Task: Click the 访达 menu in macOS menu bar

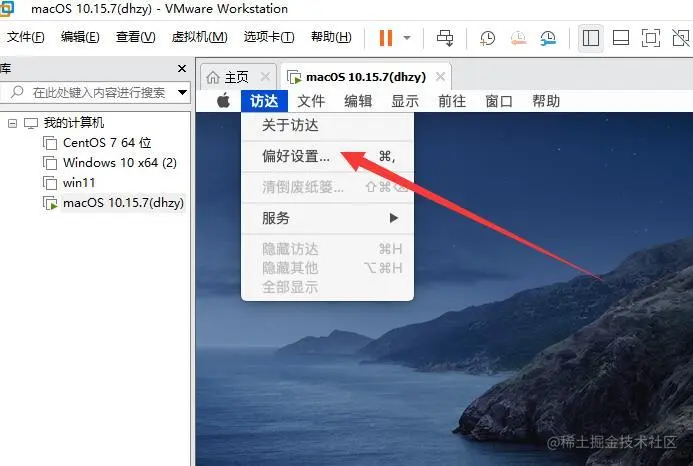Action: [x=264, y=101]
